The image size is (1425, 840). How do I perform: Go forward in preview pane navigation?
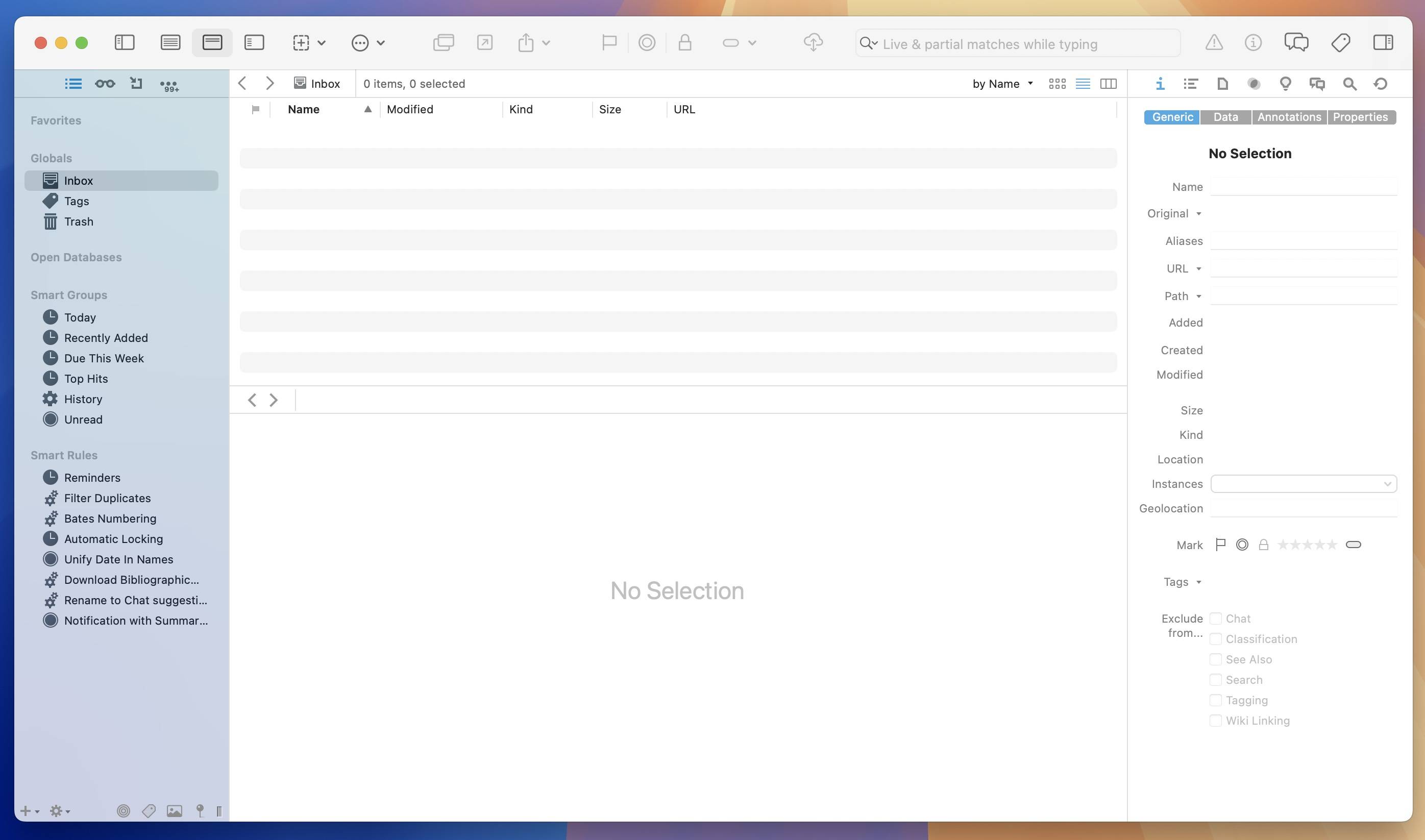click(x=274, y=400)
